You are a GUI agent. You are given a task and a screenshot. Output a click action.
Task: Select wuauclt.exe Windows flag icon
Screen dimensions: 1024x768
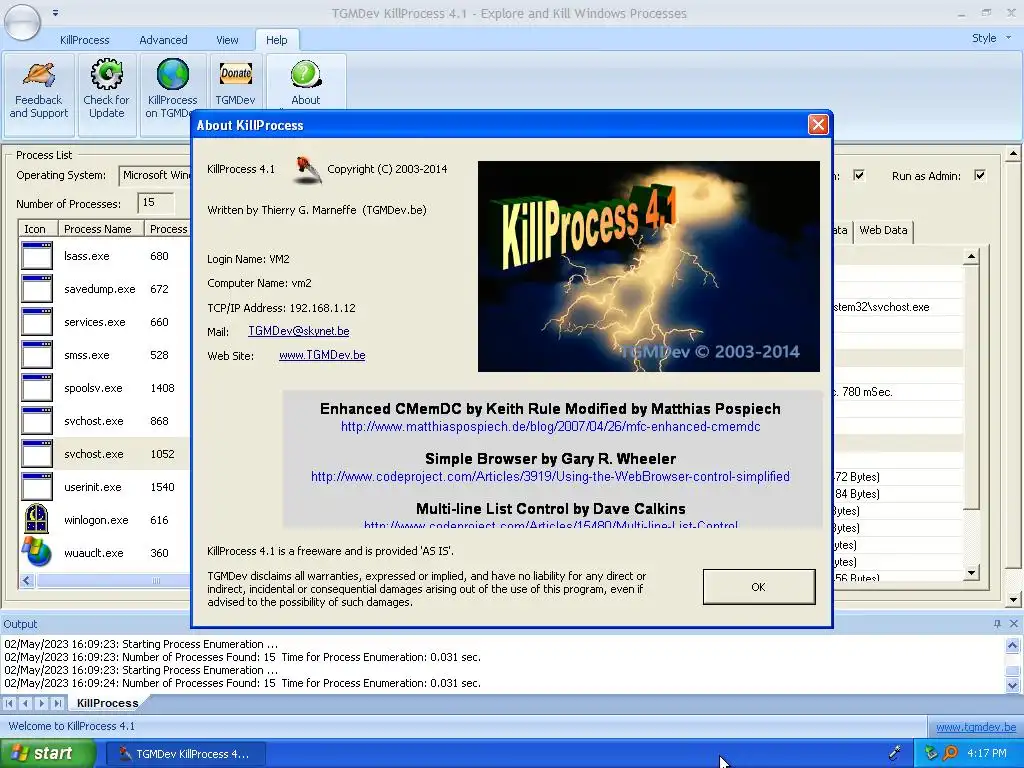pos(37,552)
